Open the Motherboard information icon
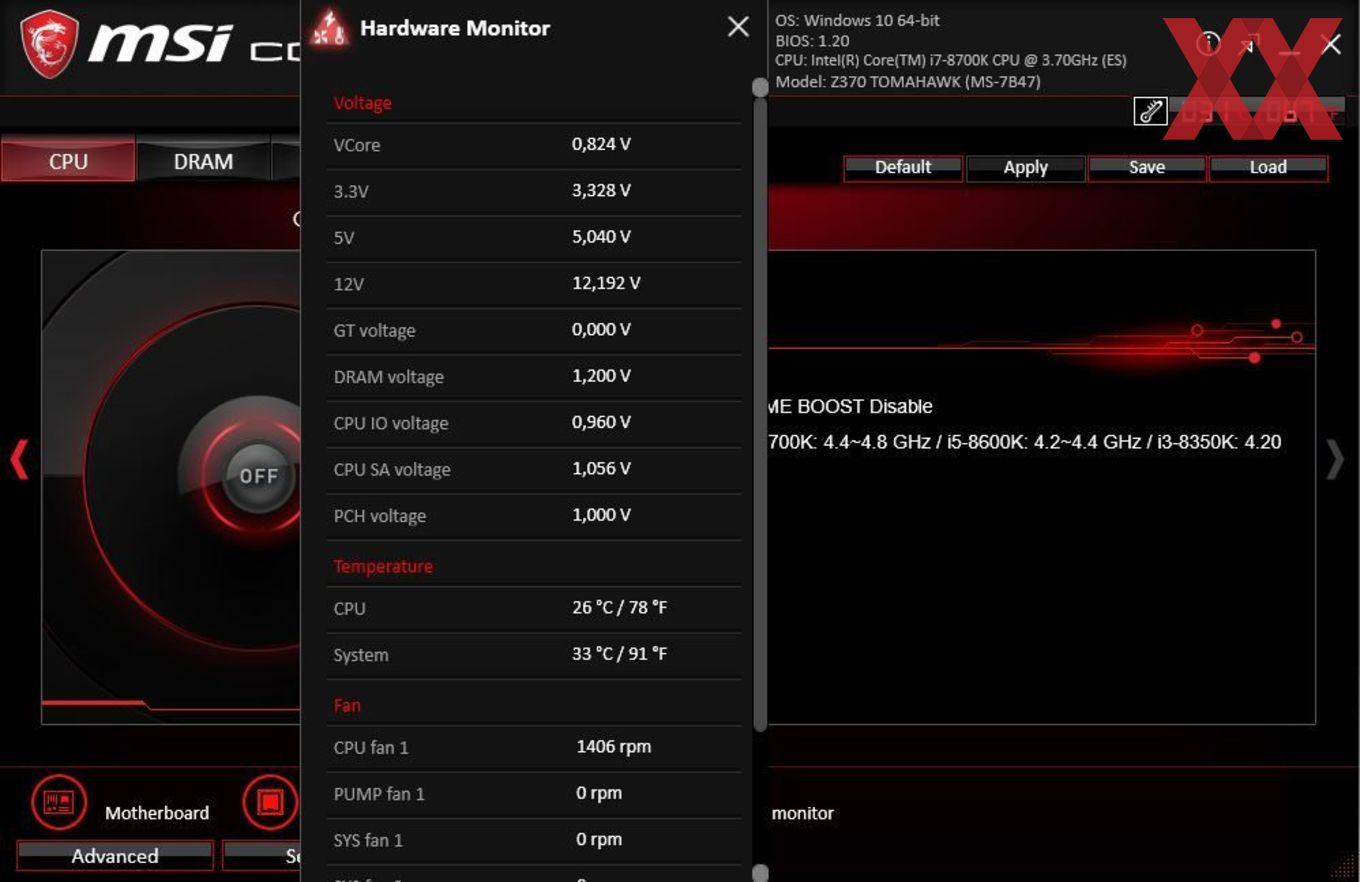The image size is (1360, 882). (59, 802)
